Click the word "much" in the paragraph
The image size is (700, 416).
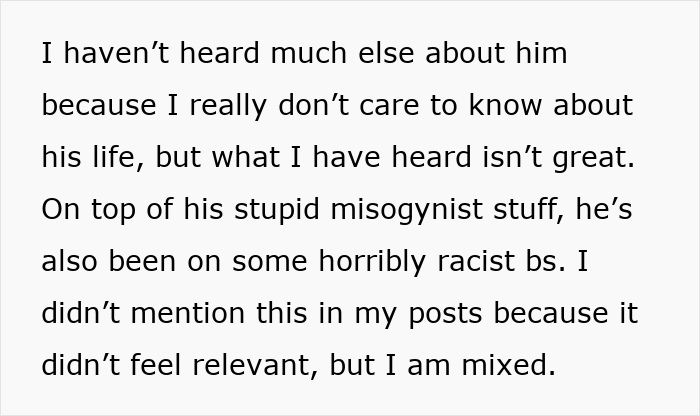pyautogui.click(x=308, y=53)
